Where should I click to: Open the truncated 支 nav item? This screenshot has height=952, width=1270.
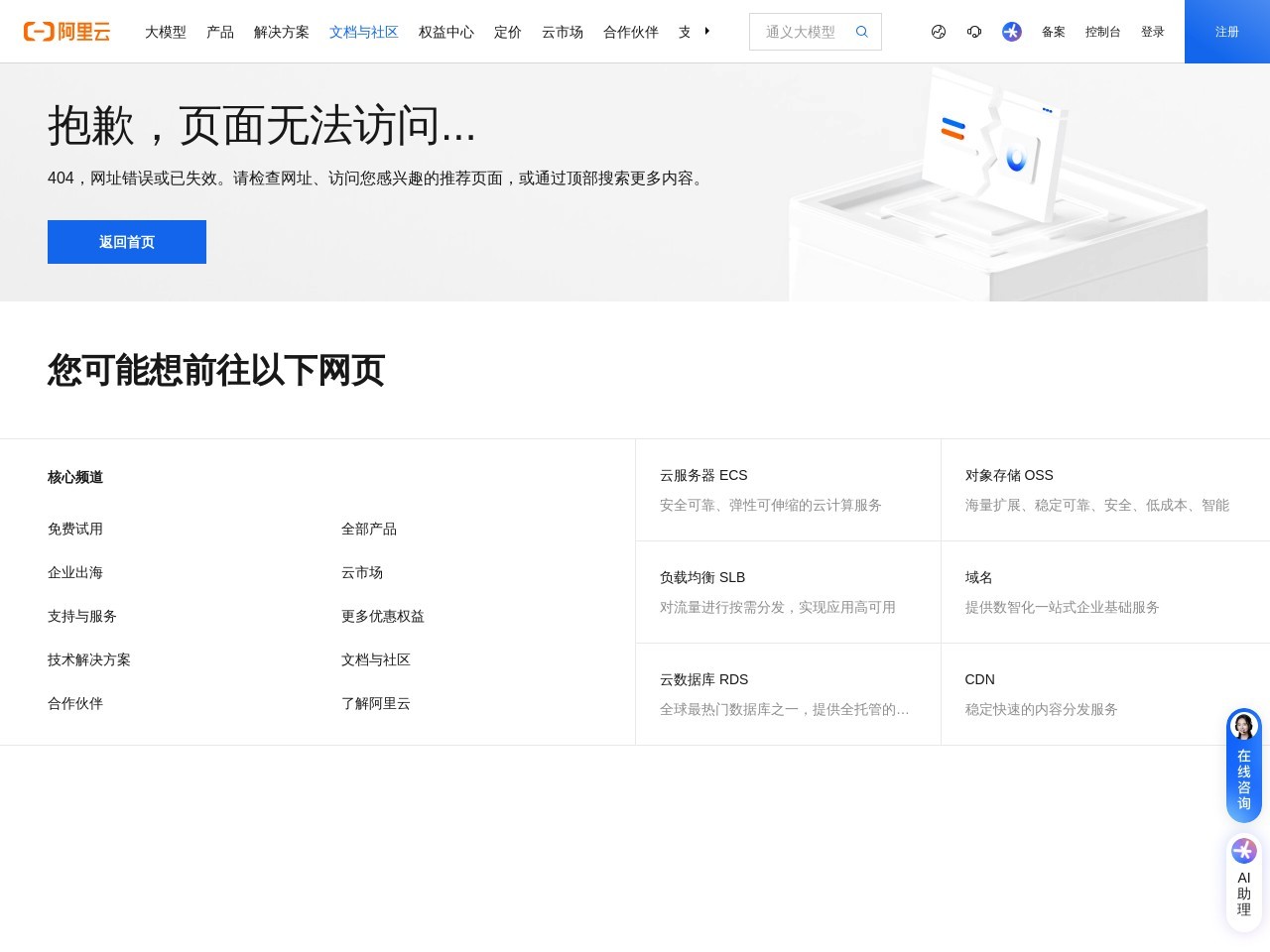point(685,32)
